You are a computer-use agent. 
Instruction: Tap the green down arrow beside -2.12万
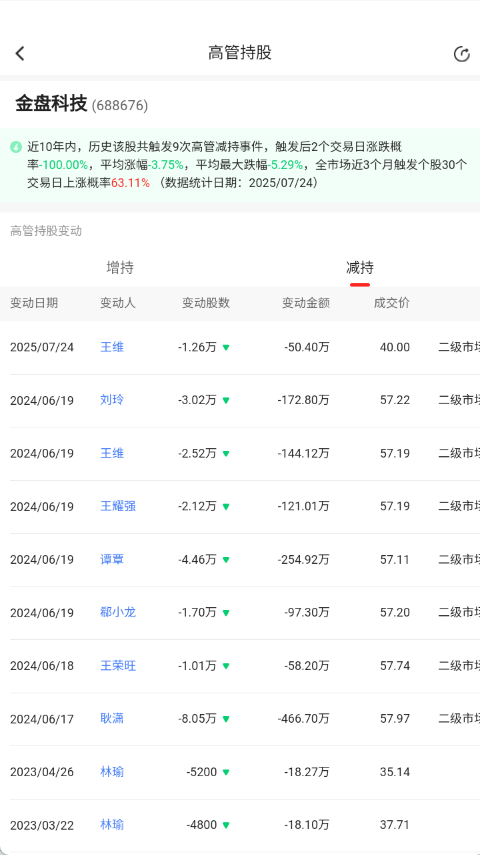pyautogui.click(x=226, y=507)
